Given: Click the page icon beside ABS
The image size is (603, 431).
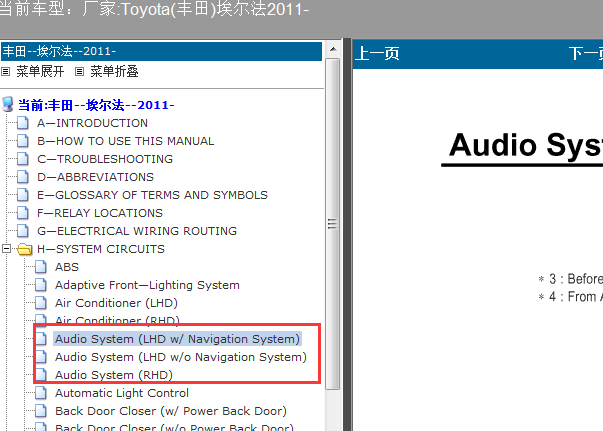Looking at the screenshot, I should point(41,267).
